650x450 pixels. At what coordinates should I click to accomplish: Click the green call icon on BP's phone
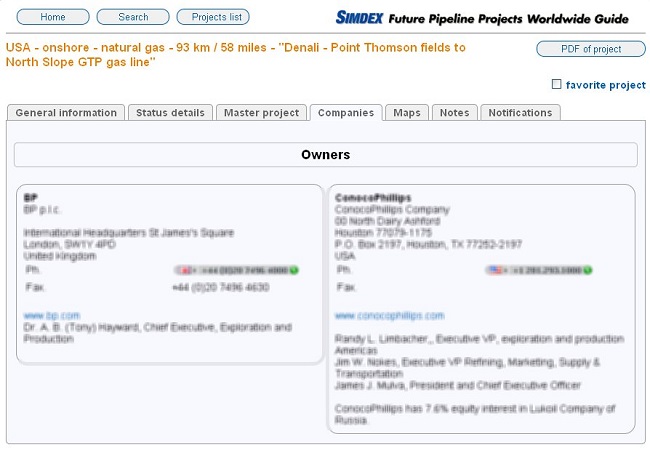point(295,270)
